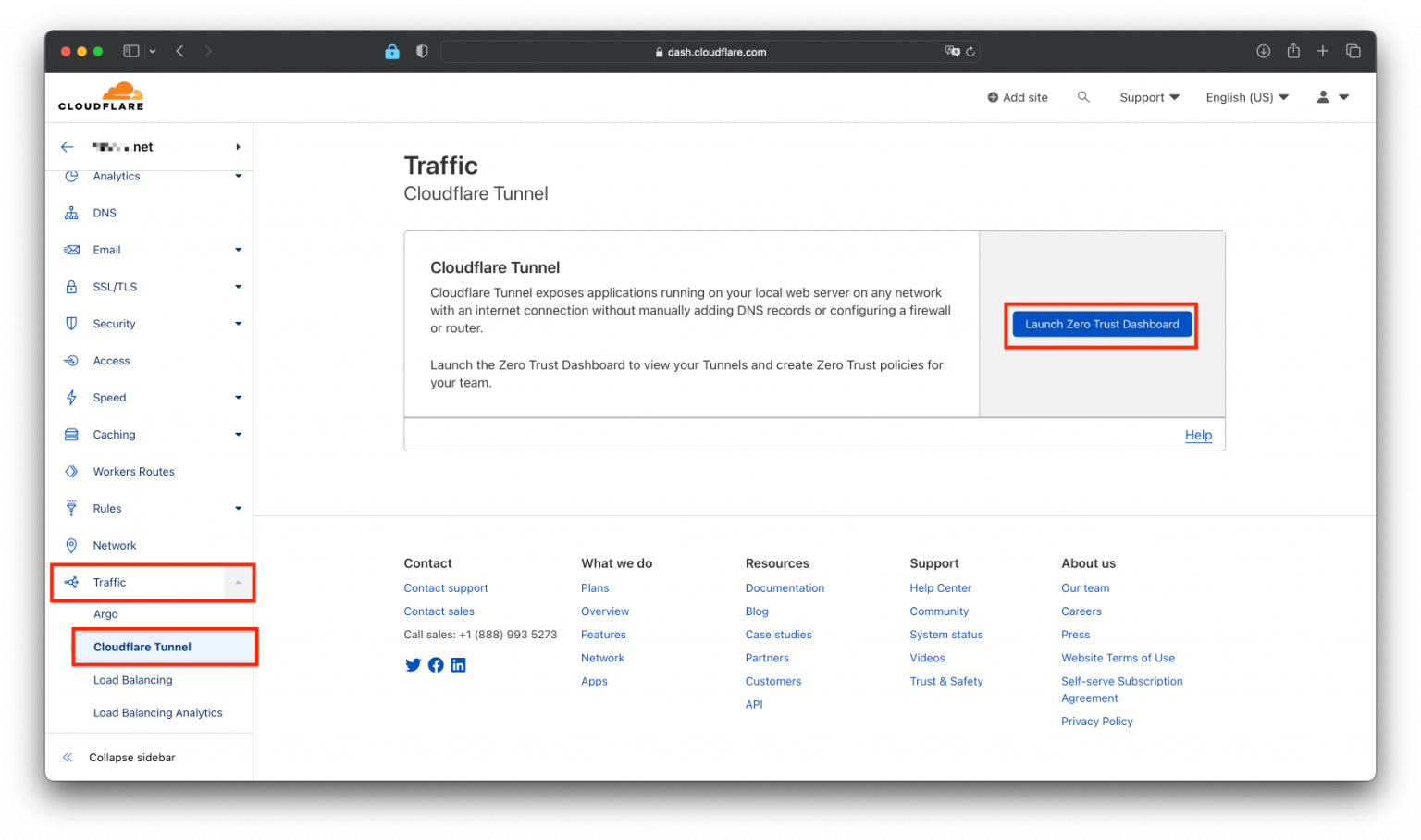Open the Support menu
Image resolution: width=1421 pixels, height=840 pixels.
coord(1149,96)
